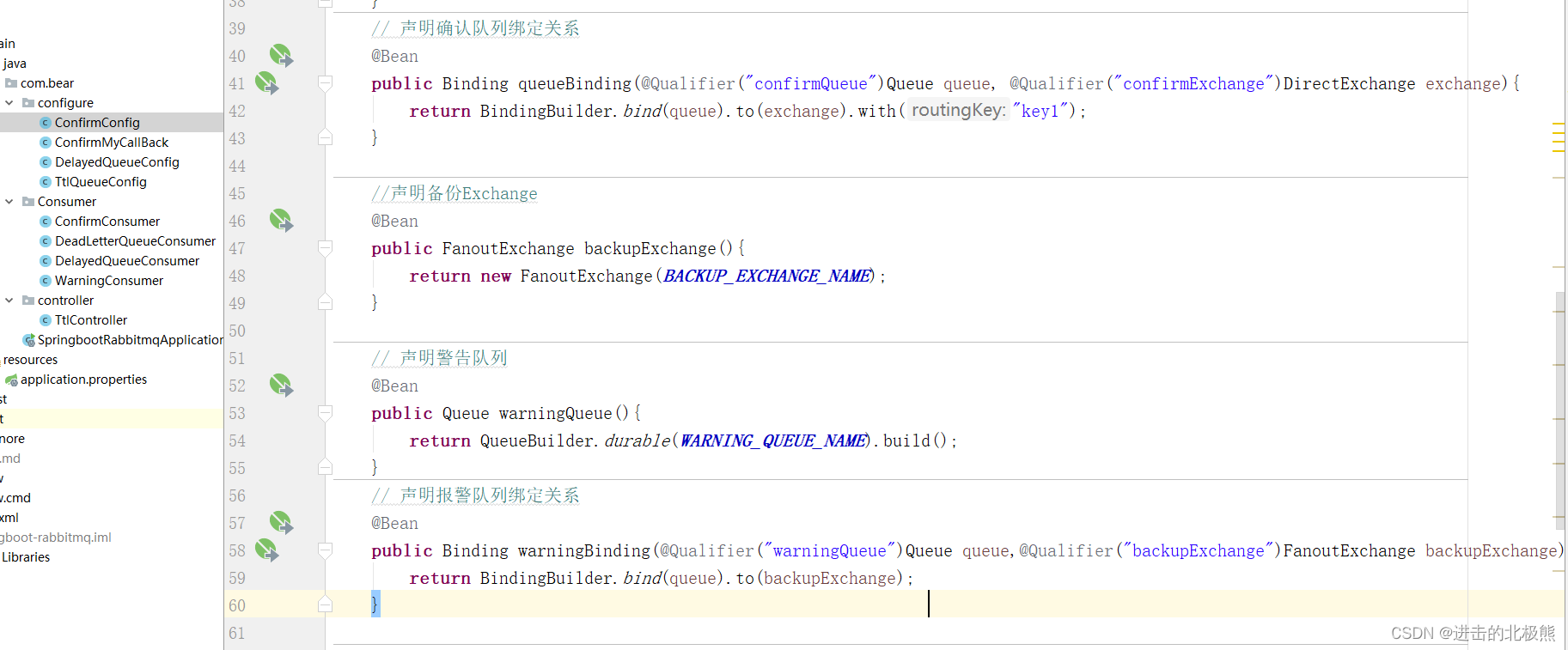The image size is (1568, 650).
Task: Click the closing brace on line 60
Action: click(x=375, y=604)
